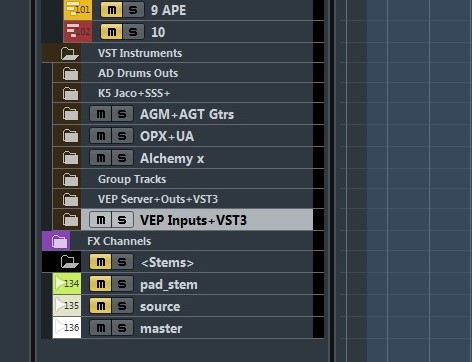Select the <Stems> folder name

(x=167, y=263)
